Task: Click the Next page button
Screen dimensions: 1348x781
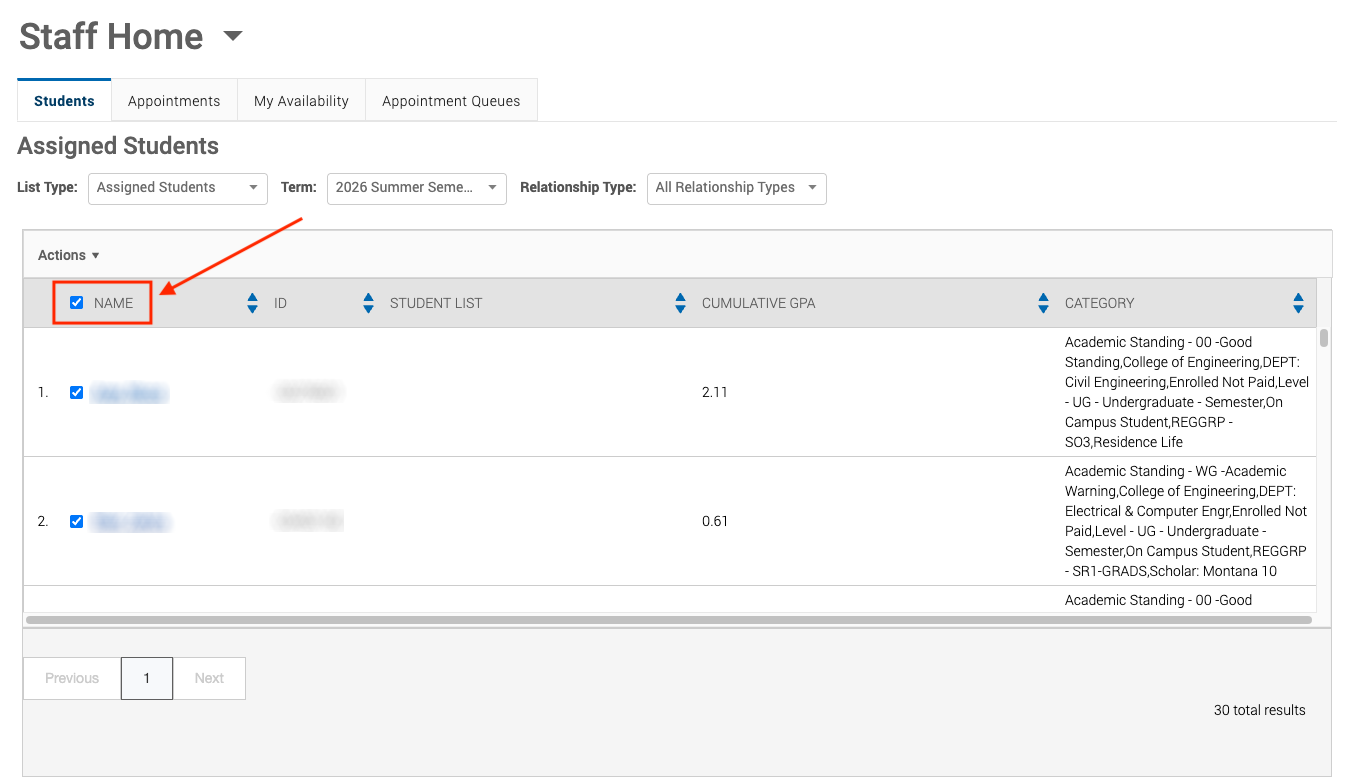Action: click(209, 678)
